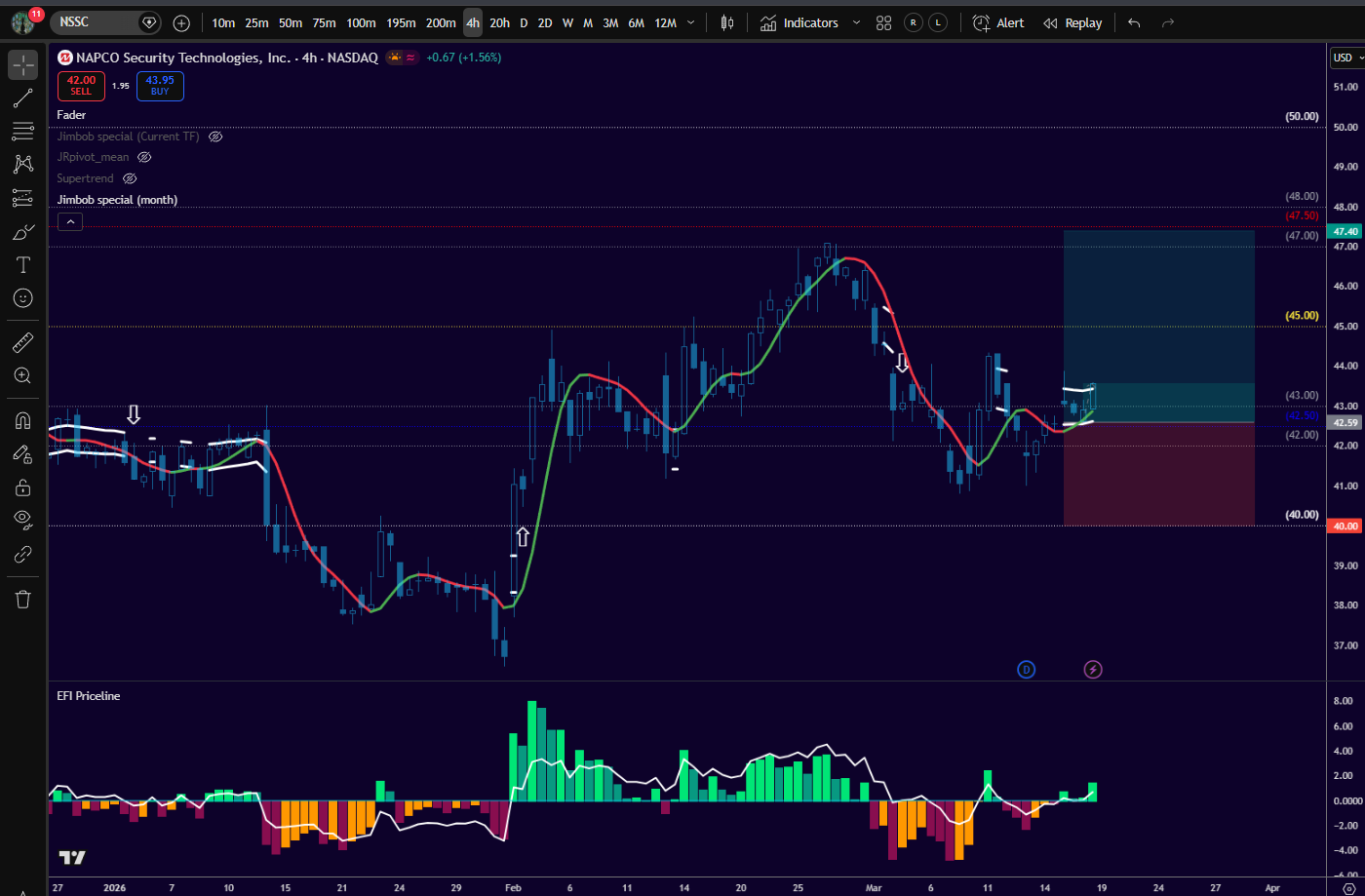Collapse the indicator legend chevron
The height and width of the screenshot is (896, 1365).
tap(69, 221)
